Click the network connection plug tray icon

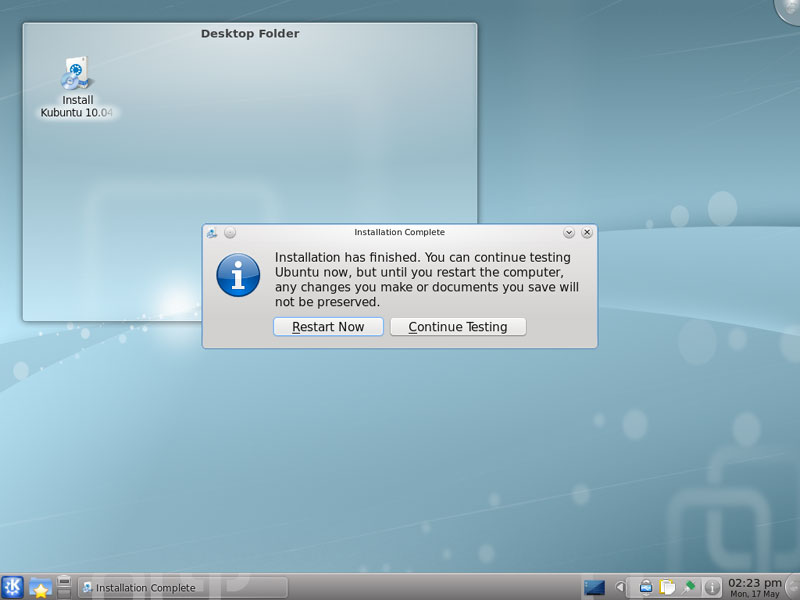(689, 587)
